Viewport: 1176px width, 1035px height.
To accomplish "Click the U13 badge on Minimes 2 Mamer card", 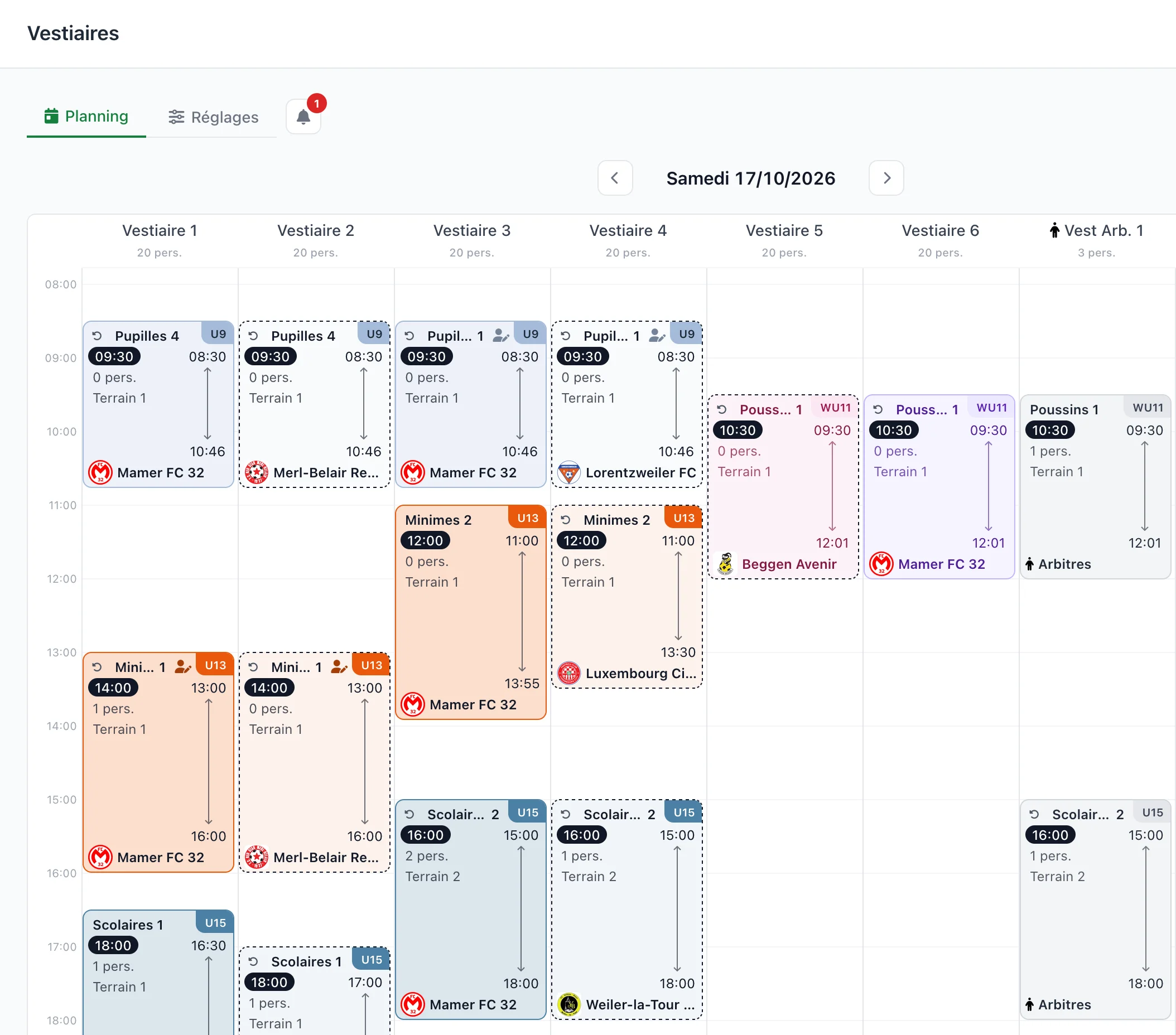I will pos(528,517).
